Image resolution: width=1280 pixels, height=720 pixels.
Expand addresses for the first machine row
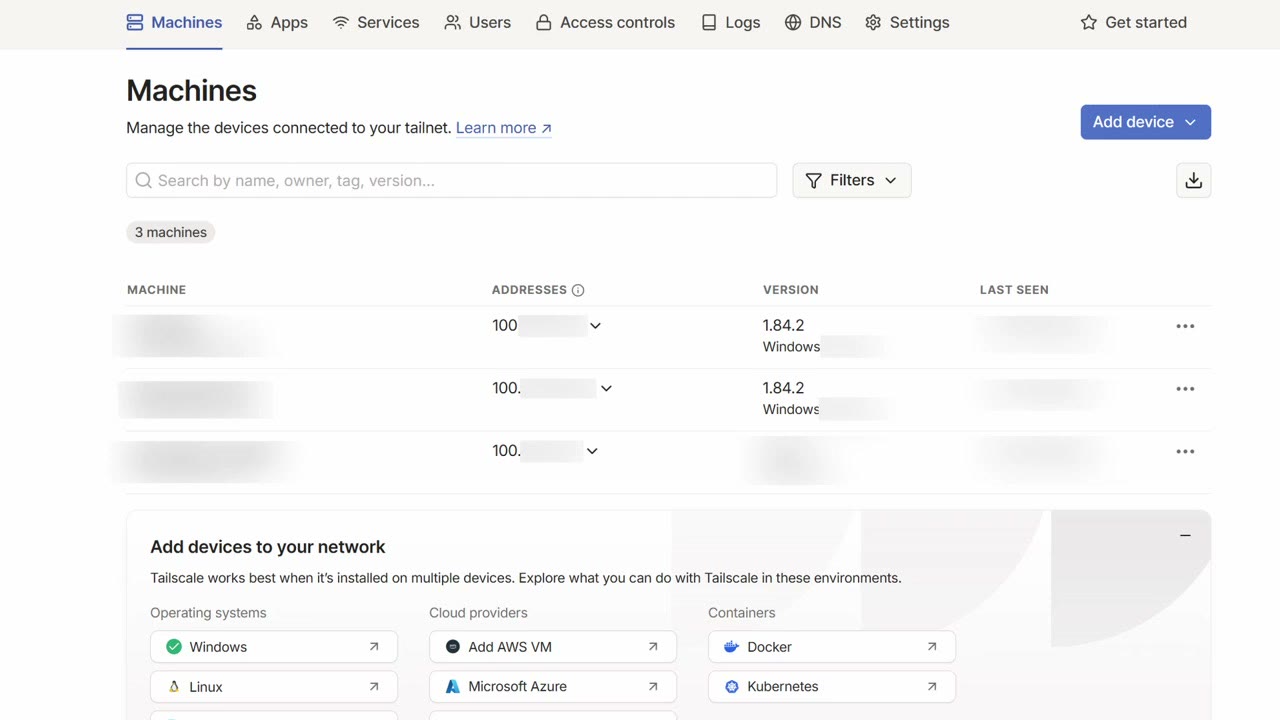coord(595,326)
